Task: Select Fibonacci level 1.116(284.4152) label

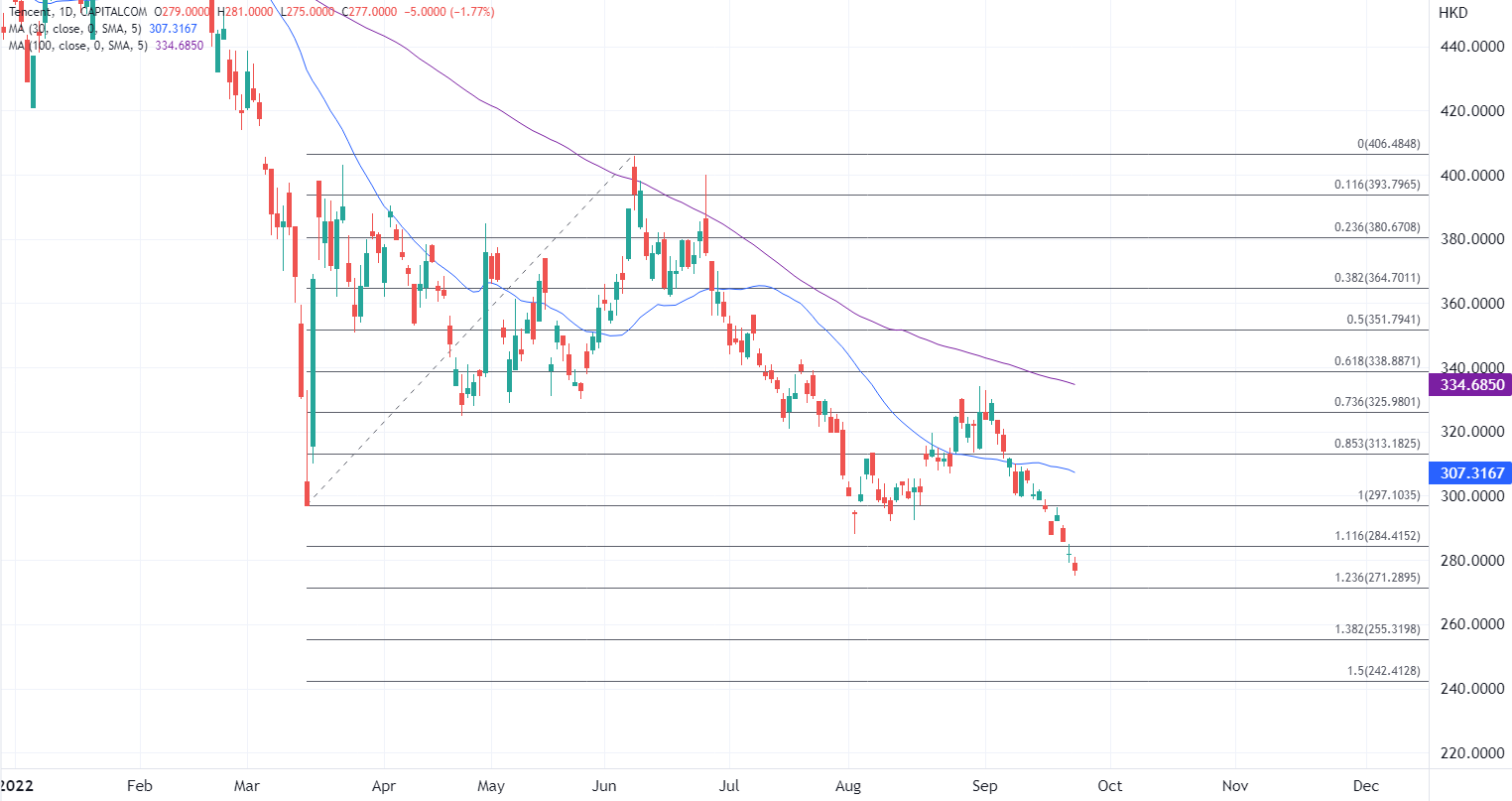Action: (x=1376, y=536)
